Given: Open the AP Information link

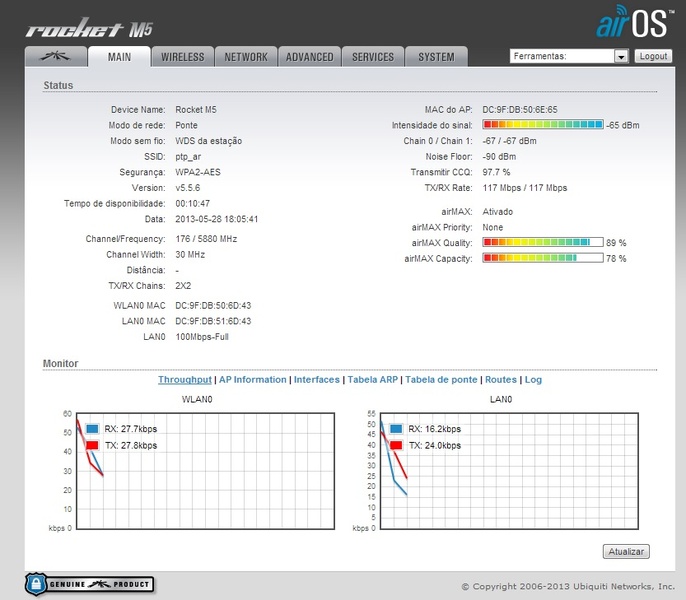Looking at the screenshot, I should tap(252, 379).
